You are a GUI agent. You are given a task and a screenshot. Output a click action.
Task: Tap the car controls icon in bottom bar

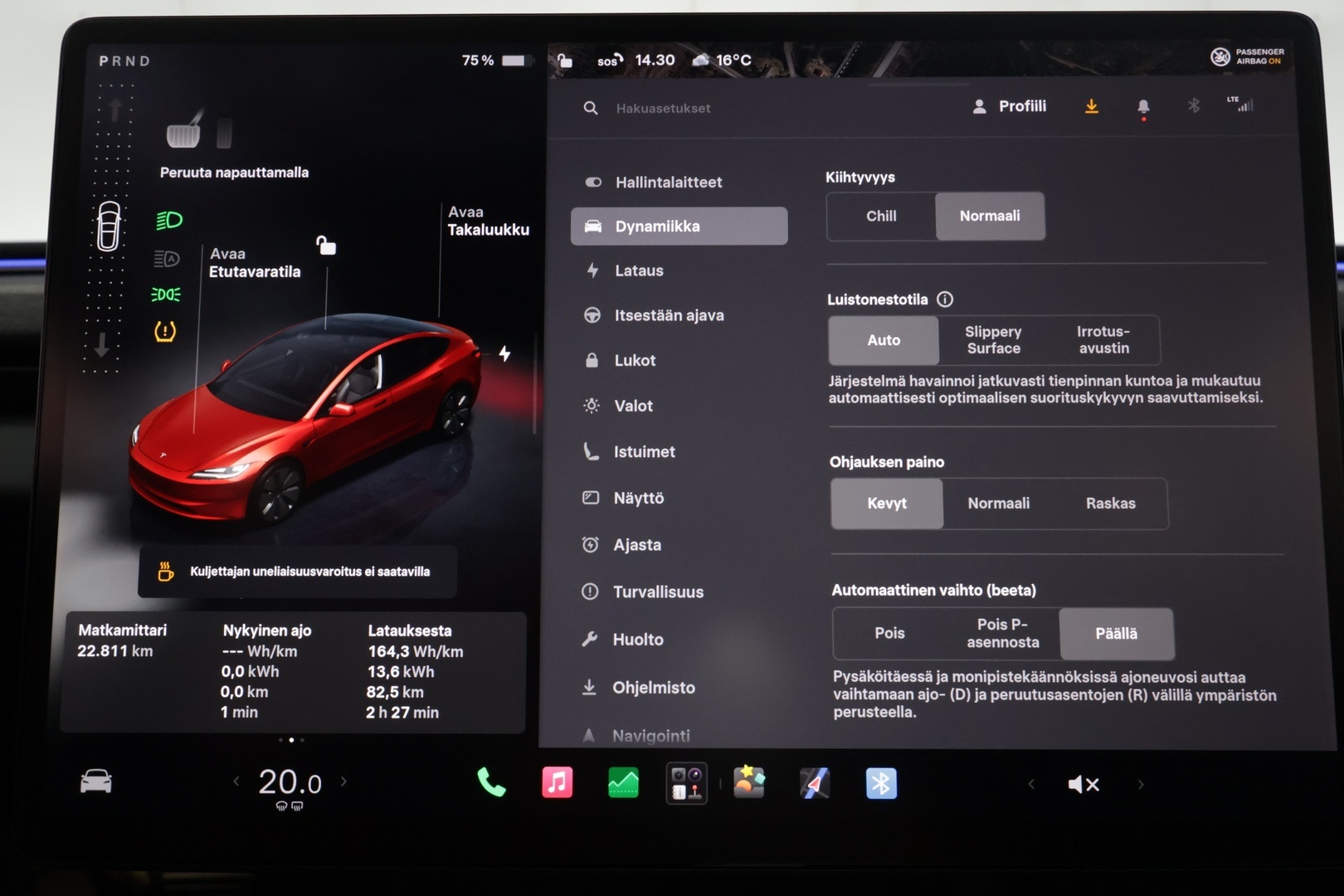[x=96, y=782]
